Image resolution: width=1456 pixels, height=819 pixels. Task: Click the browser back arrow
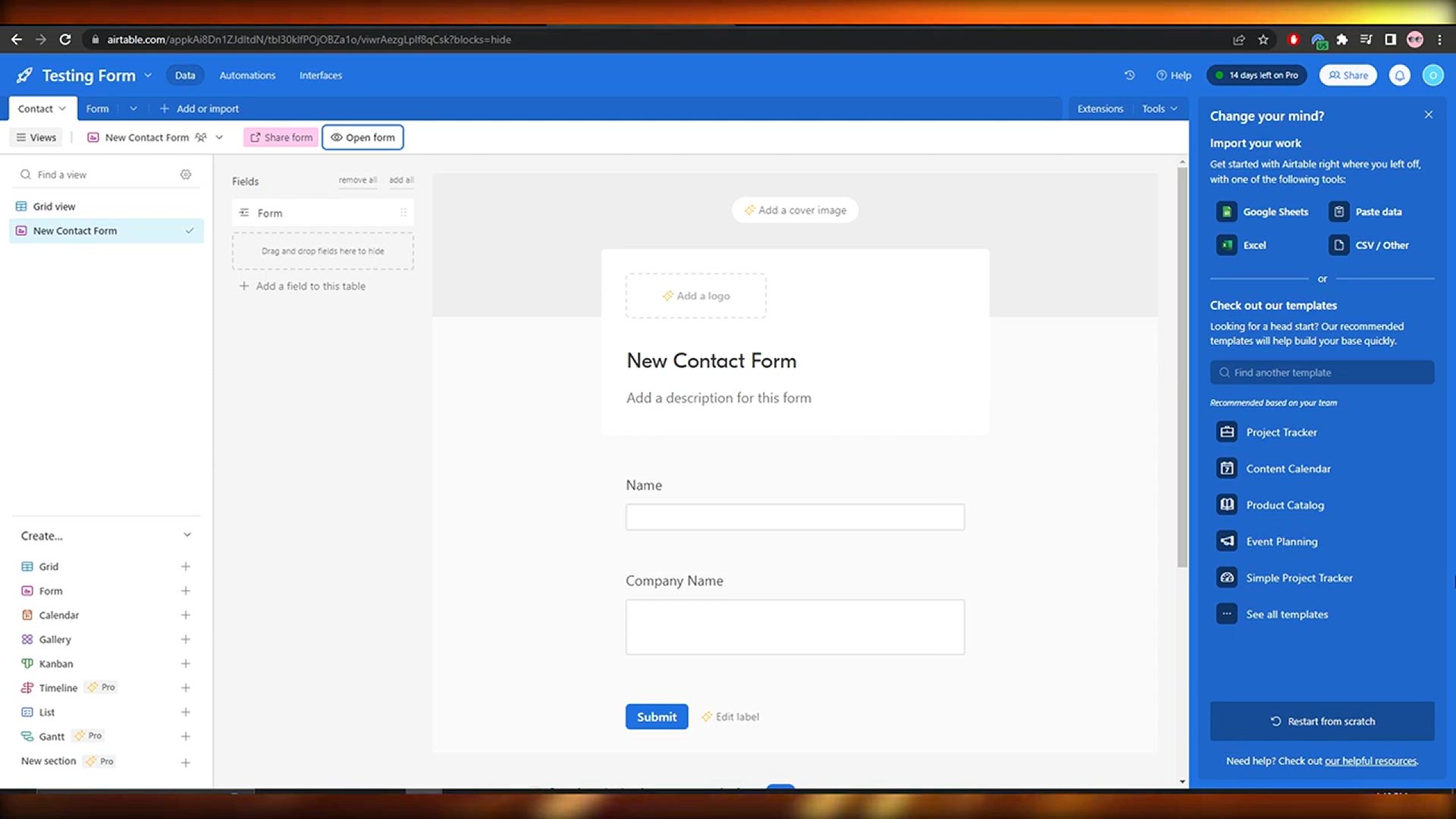click(x=17, y=39)
